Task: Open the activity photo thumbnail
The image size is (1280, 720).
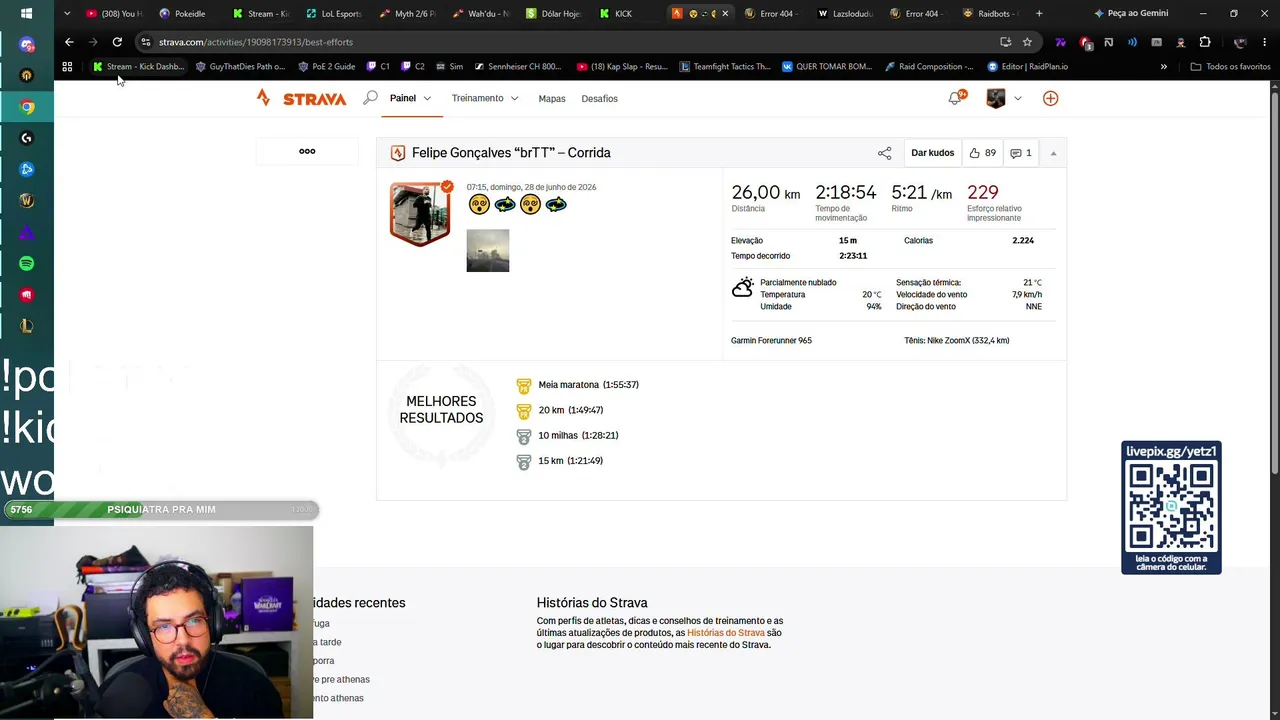Action: click(488, 250)
